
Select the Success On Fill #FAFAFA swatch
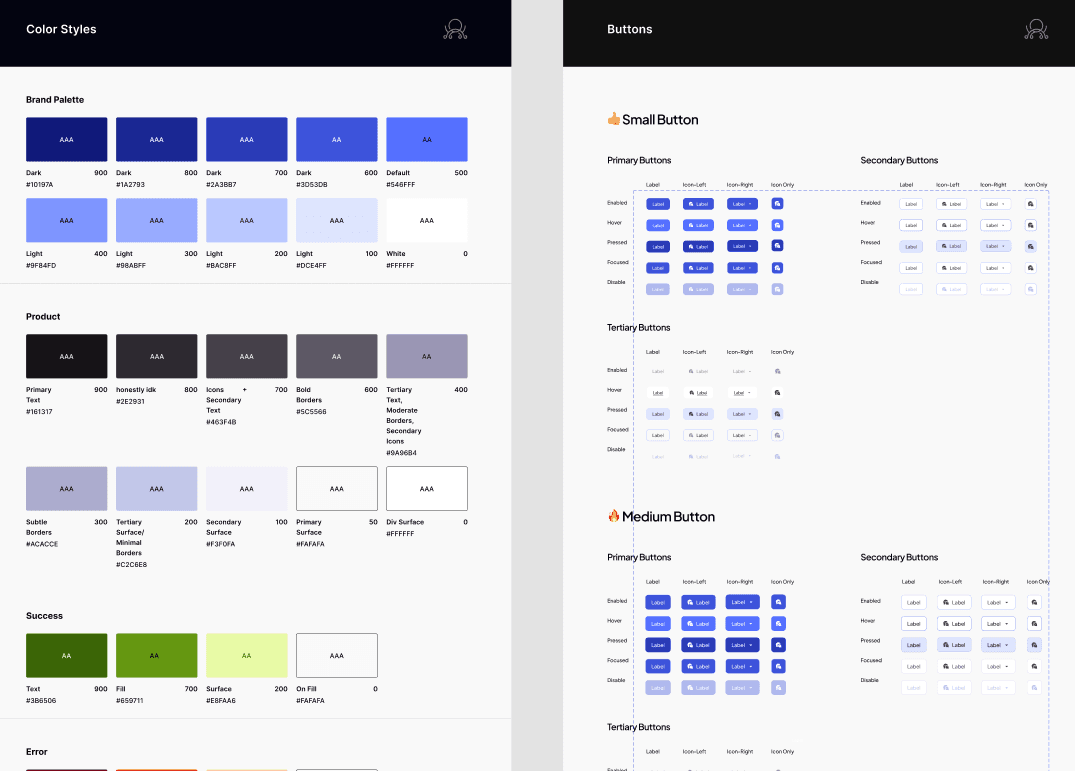tap(337, 655)
